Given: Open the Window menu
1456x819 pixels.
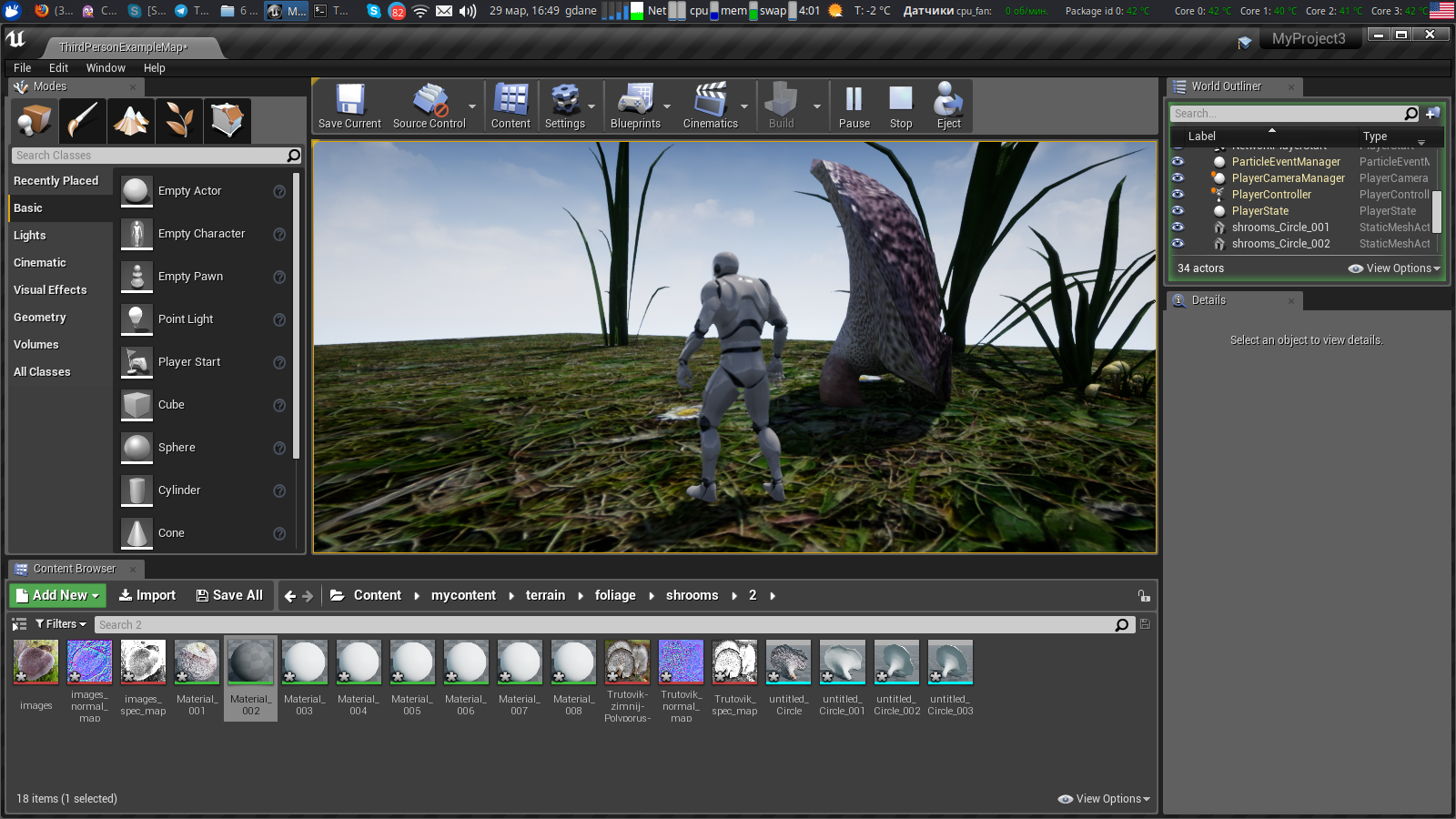Looking at the screenshot, I should pos(106,68).
